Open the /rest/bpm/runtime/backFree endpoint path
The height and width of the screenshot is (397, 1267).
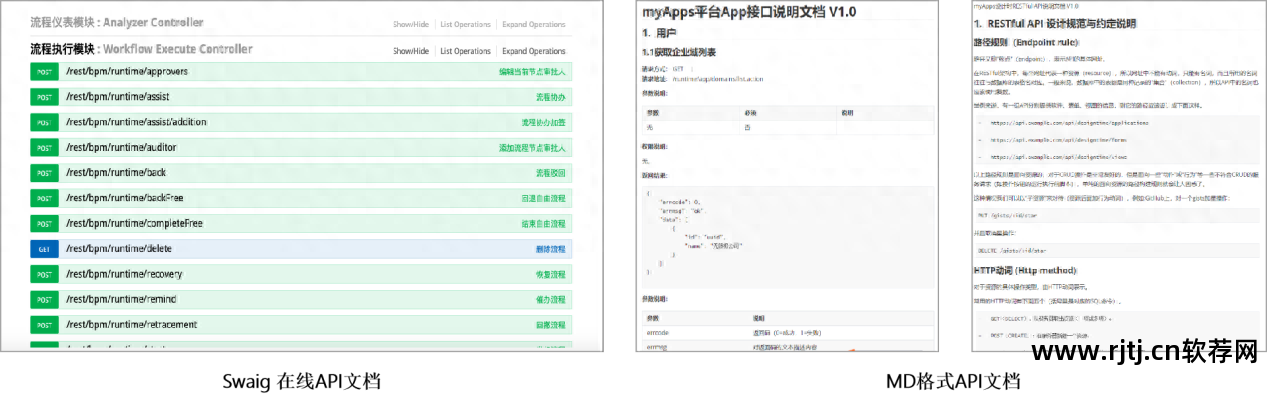click(x=124, y=198)
